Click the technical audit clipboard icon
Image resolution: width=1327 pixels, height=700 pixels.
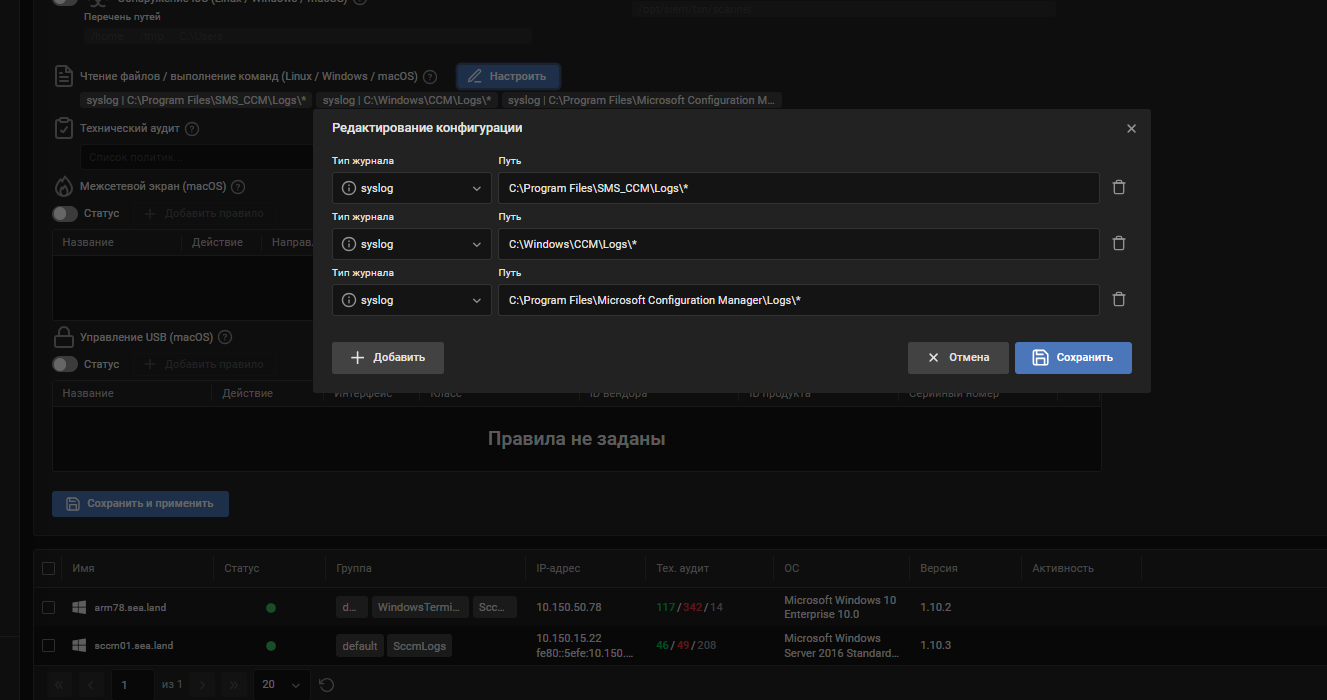pos(63,128)
